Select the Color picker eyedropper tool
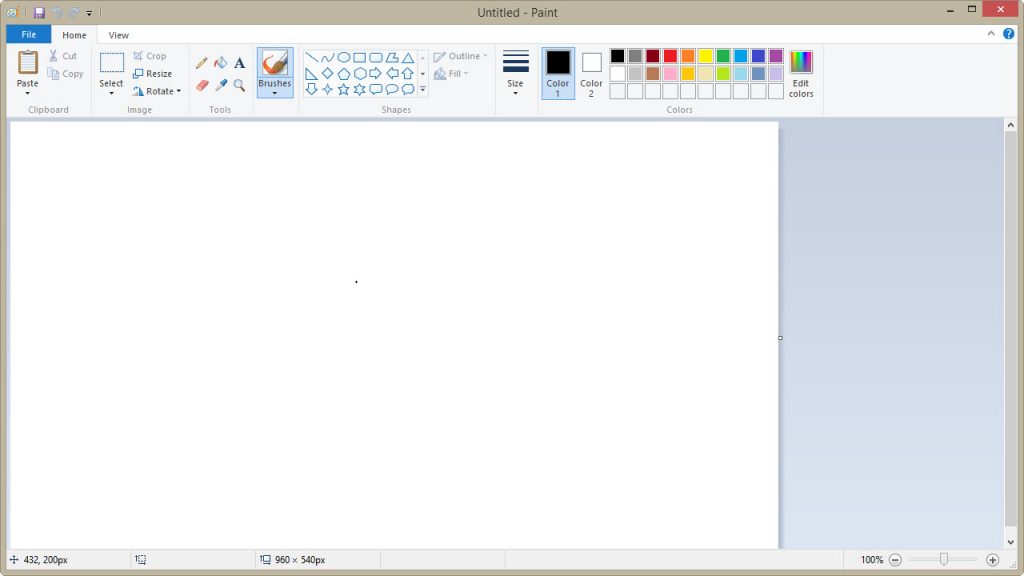This screenshot has width=1024, height=576. click(x=221, y=86)
